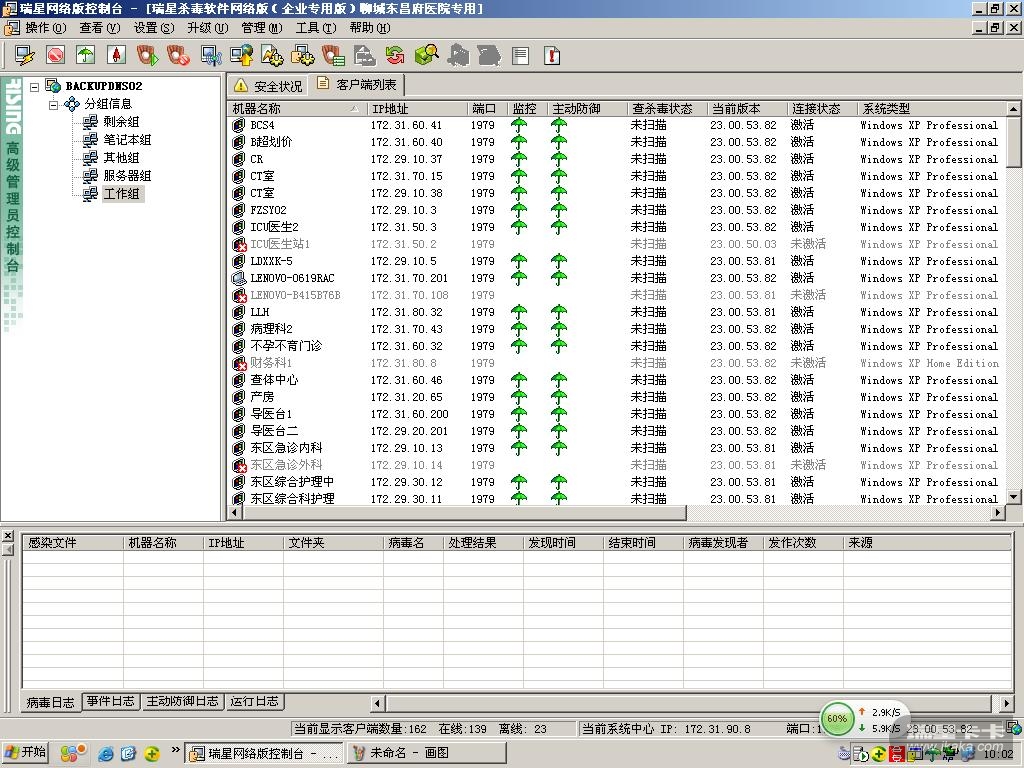Click the computer with globe and yellow arrow icon

[x=242, y=56]
